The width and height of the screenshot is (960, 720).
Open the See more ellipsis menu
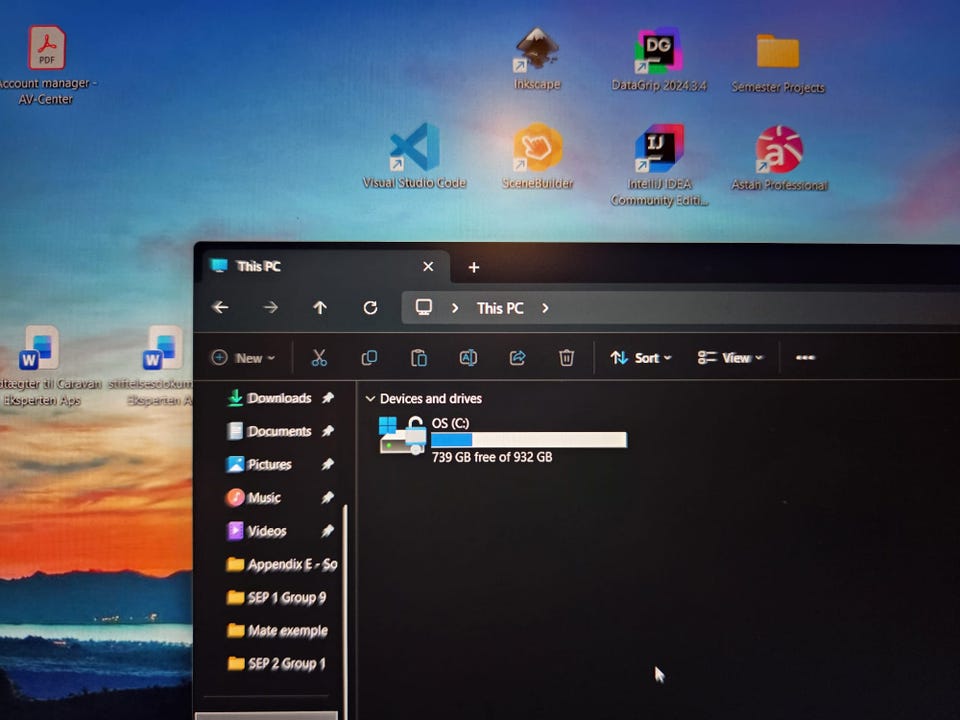point(805,358)
